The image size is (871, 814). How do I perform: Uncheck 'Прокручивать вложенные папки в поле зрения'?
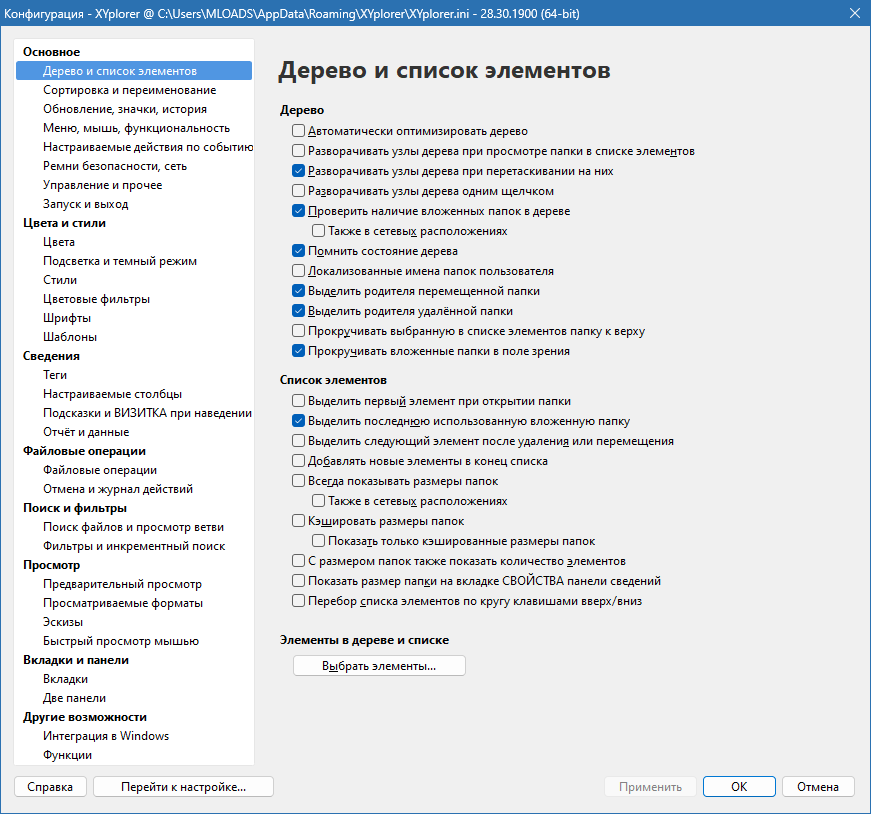point(298,351)
